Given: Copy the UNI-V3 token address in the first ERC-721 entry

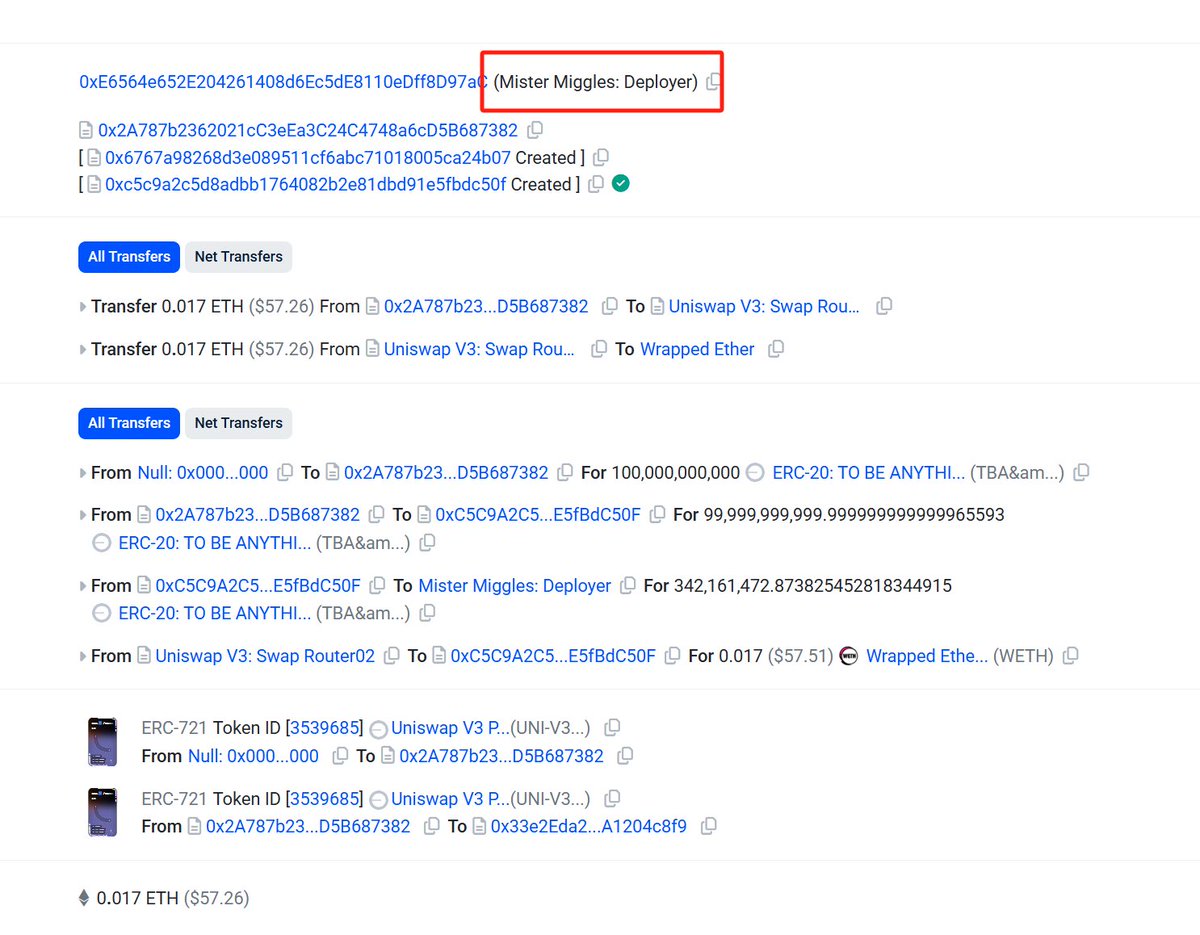Looking at the screenshot, I should (x=612, y=728).
